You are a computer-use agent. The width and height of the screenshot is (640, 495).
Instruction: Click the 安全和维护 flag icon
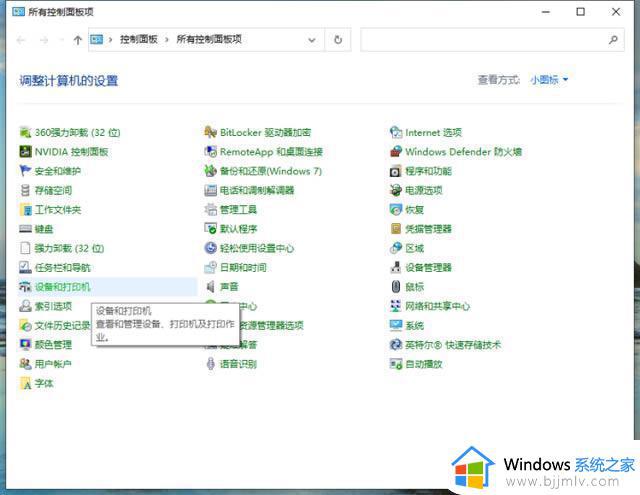(x=25, y=171)
